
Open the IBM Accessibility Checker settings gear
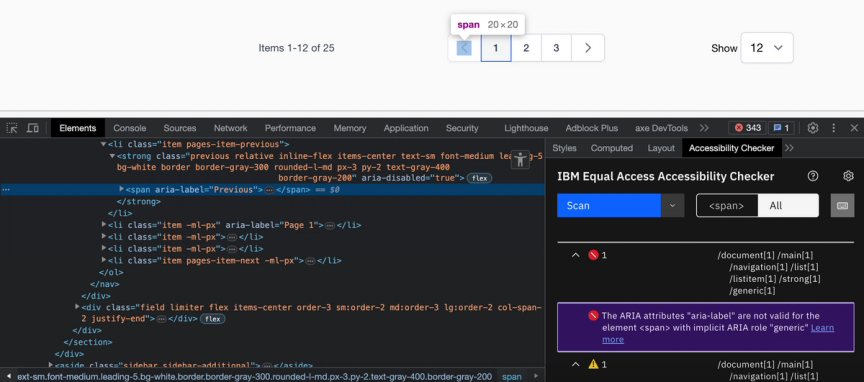click(x=848, y=176)
